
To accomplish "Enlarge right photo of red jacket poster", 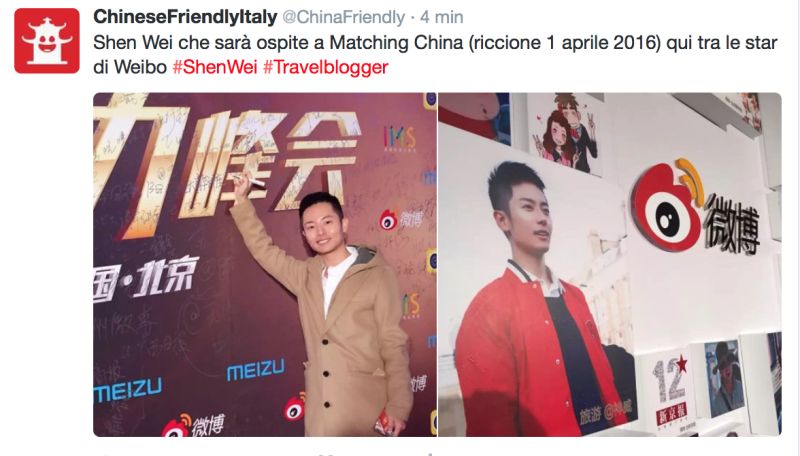I will click(610, 264).
